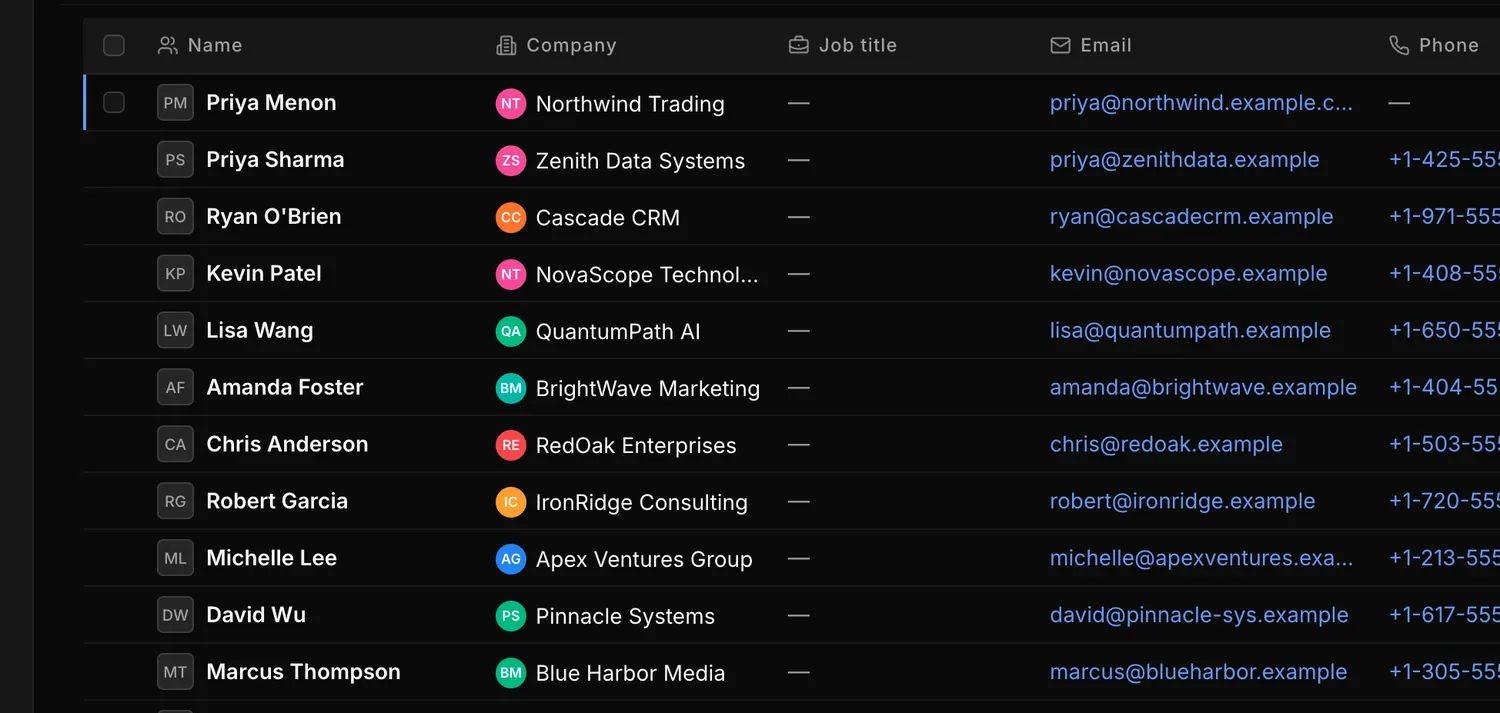Open the Name column header menu

click(x=215, y=45)
